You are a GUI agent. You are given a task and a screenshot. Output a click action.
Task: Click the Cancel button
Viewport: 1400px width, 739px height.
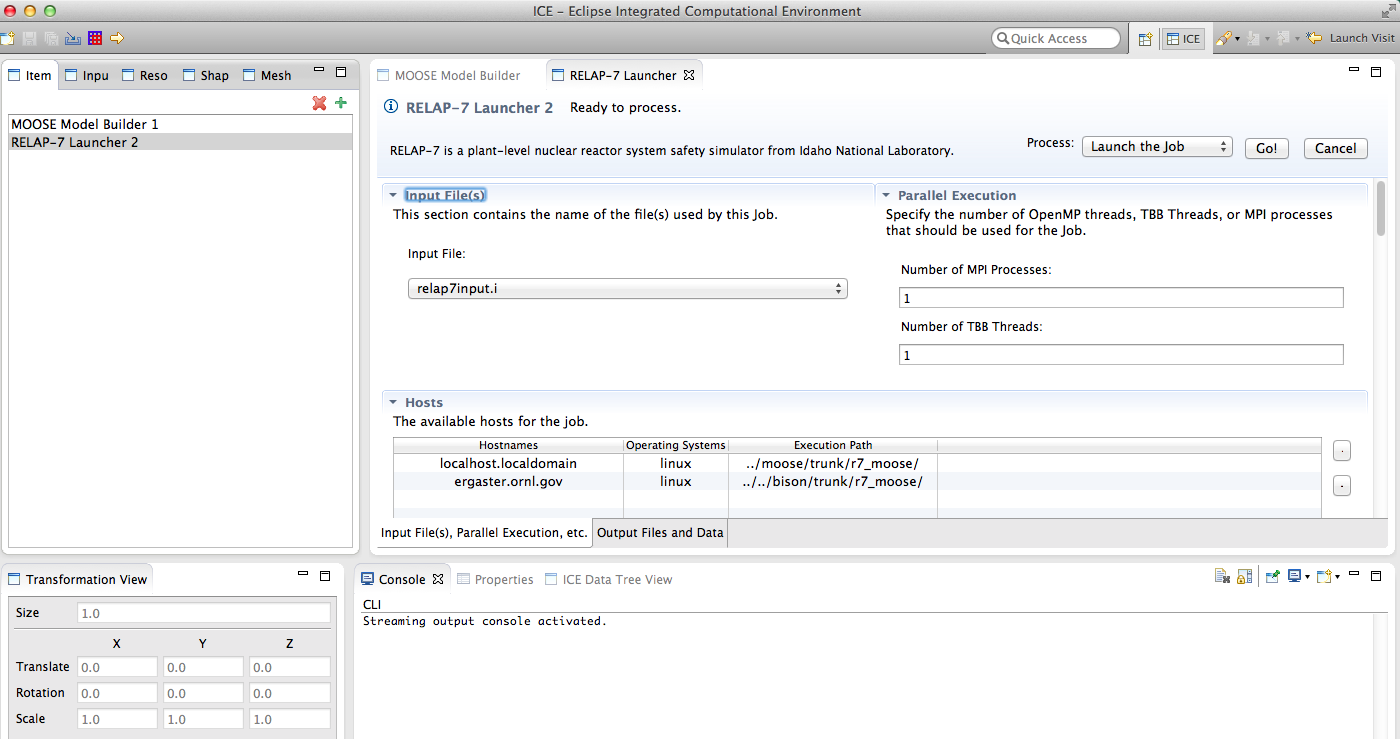point(1335,148)
